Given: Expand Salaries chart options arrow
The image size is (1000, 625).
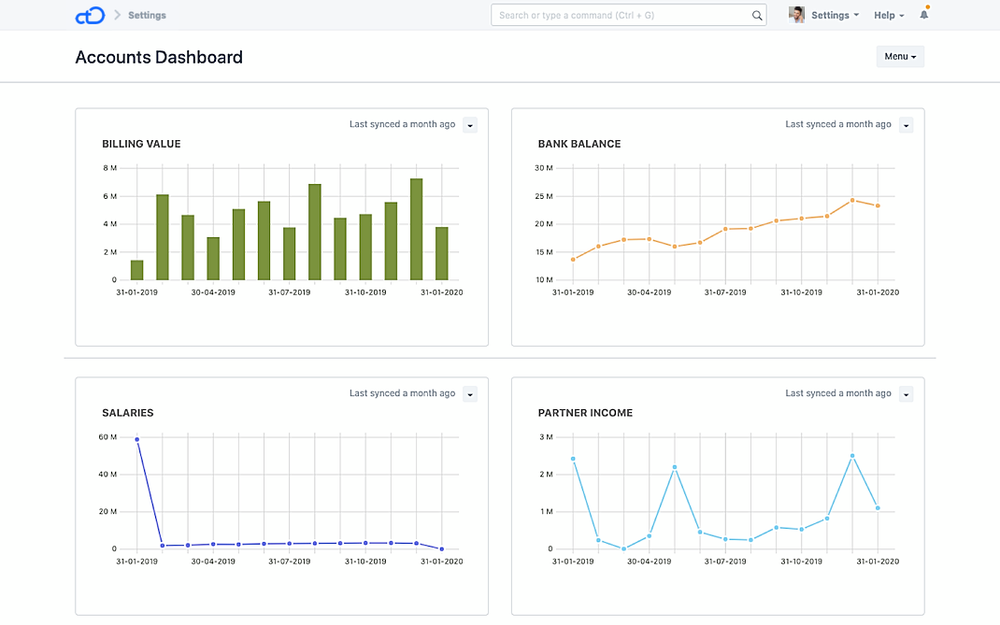Looking at the screenshot, I should 470,394.
